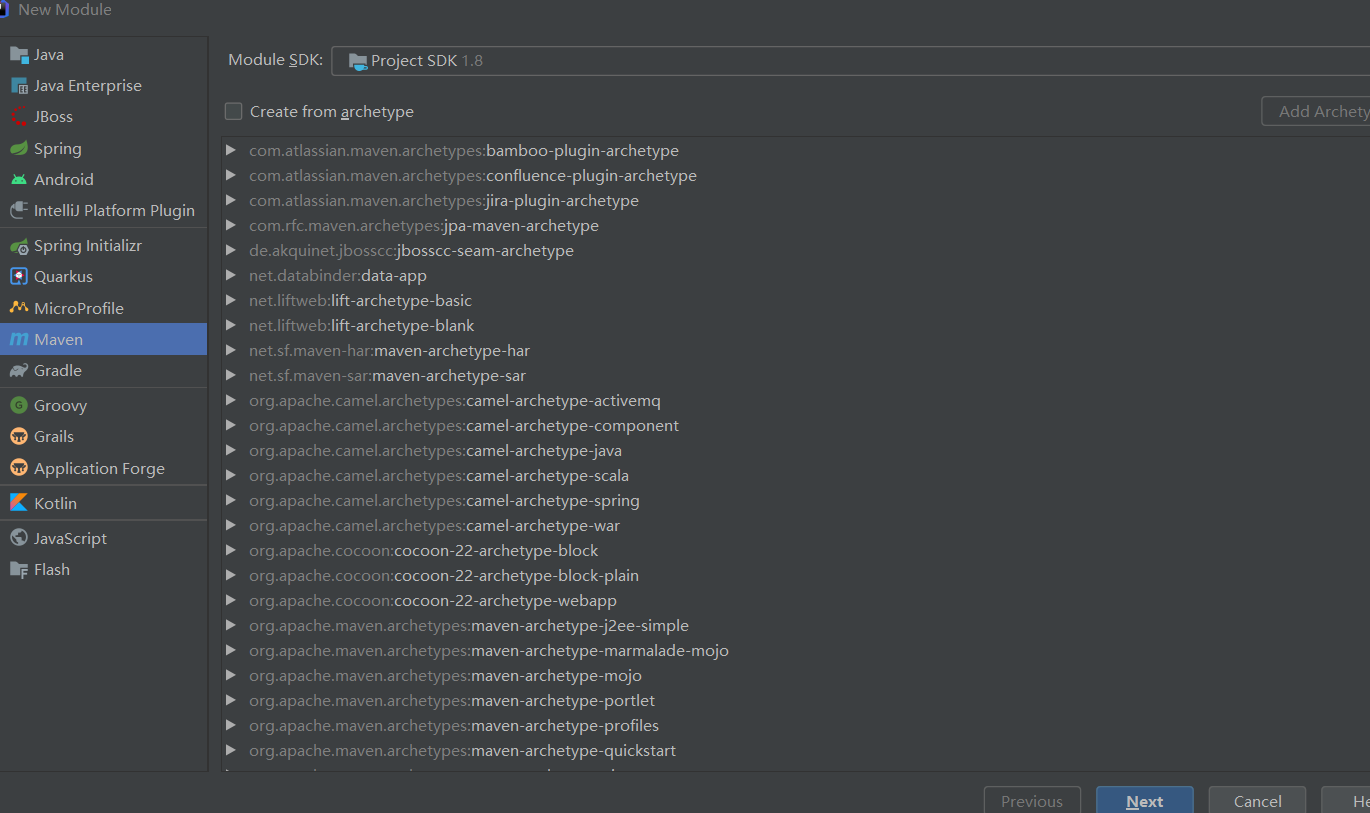Expand the lift-archetype-basic node
The image size is (1370, 813).
coord(231,300)
